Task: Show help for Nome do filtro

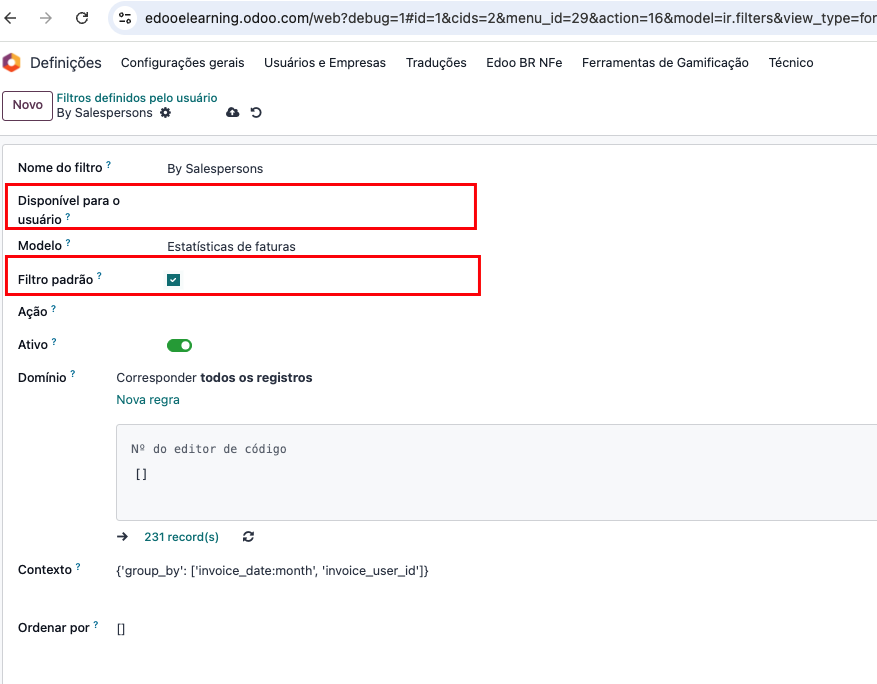Action: click(x=109, y=164)
